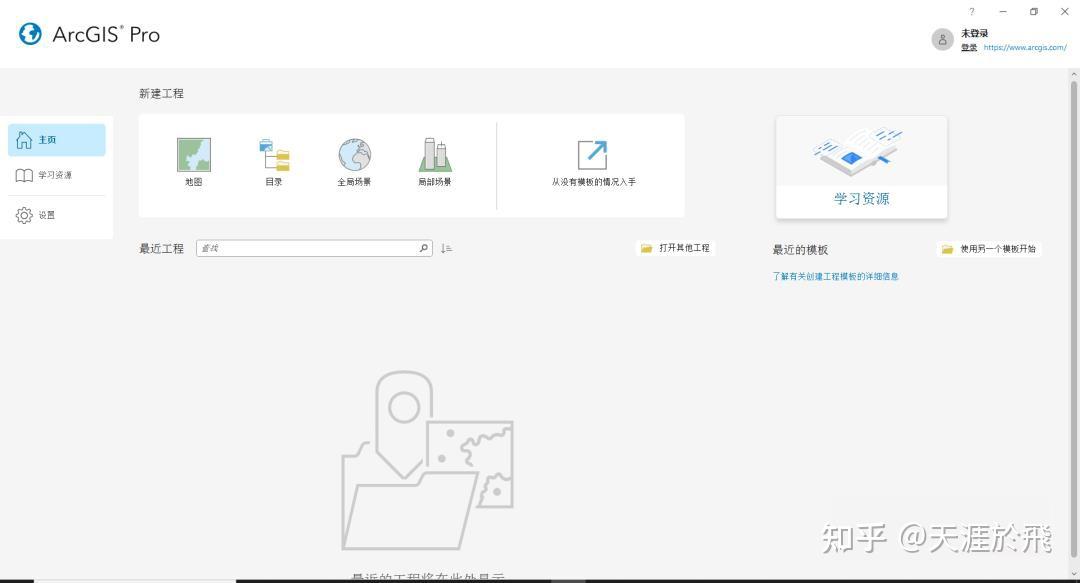Click the account avatar icon
The image size is (1080, 583).
[941, 39]
